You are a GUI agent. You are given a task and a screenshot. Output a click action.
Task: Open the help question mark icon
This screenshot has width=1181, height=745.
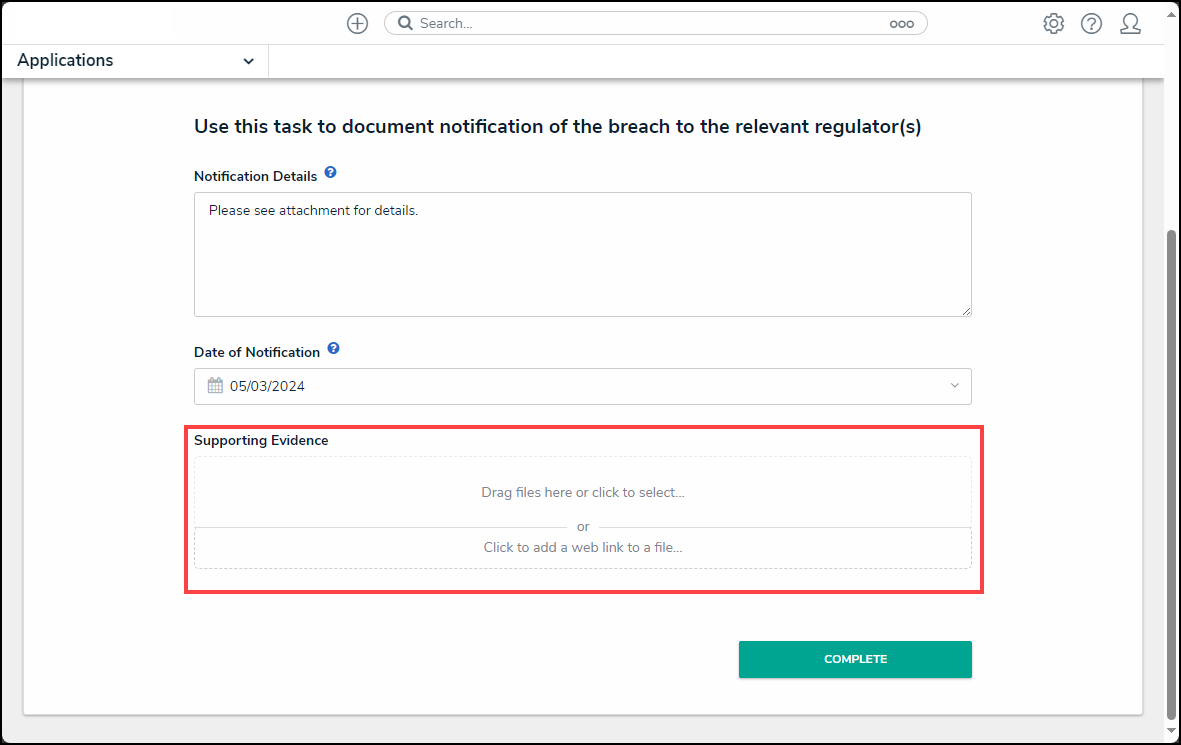click(1091, 24)
